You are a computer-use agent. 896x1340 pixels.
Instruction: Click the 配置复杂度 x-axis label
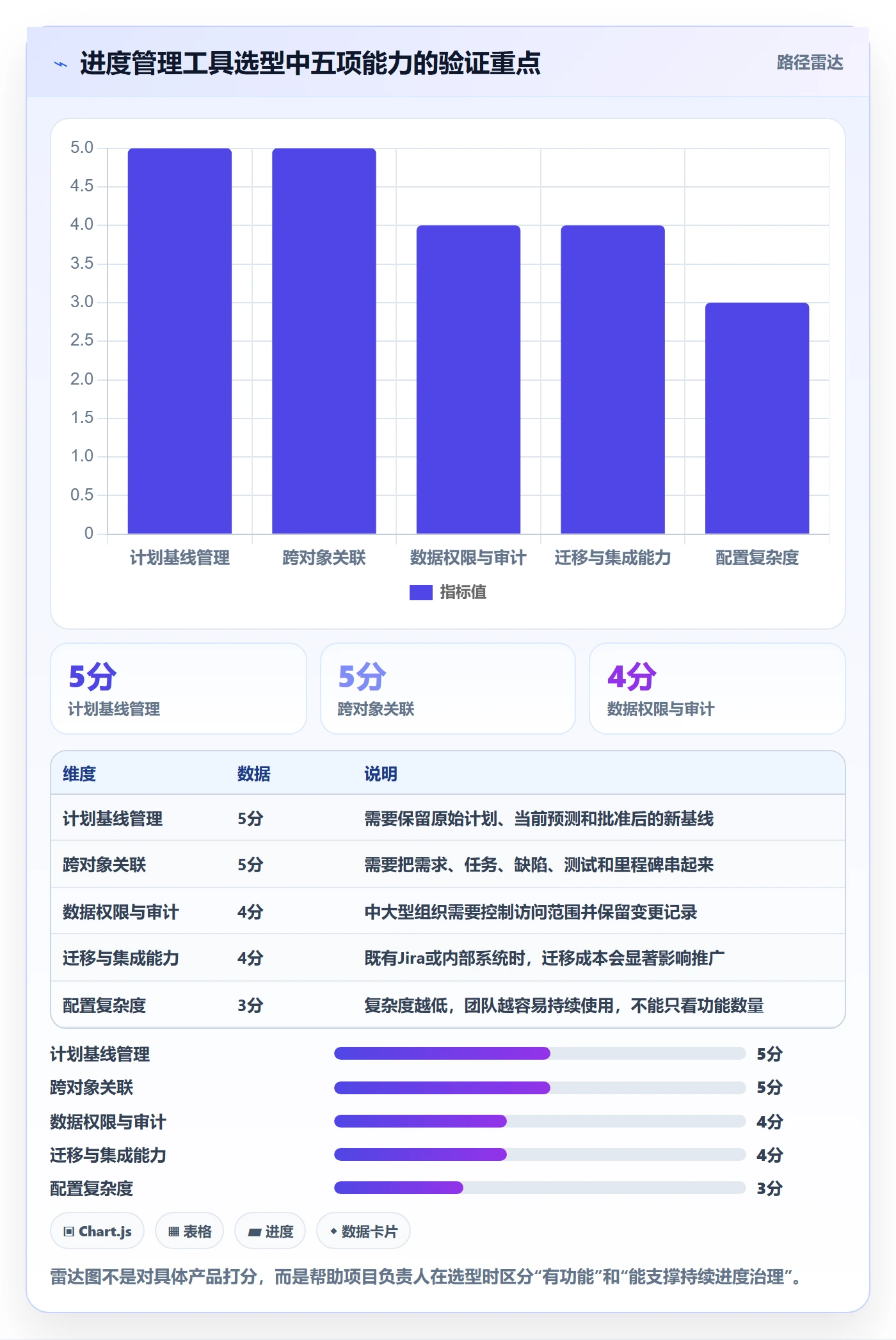click(757, 558)
